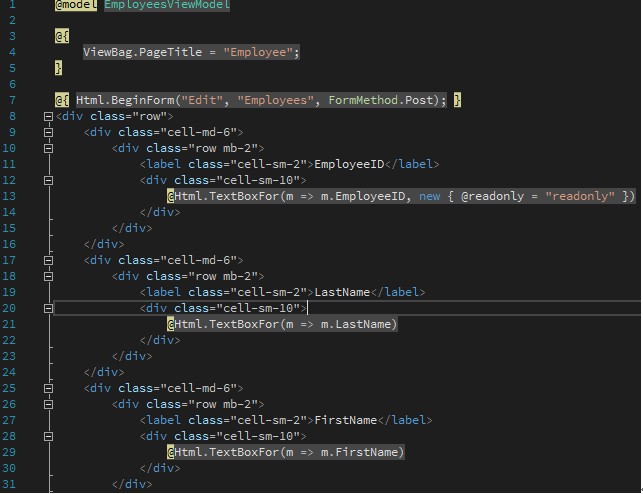This screenshot has width=643, height=494.
Task: Click the closing div tag on line 14
Action: point(160,212)
